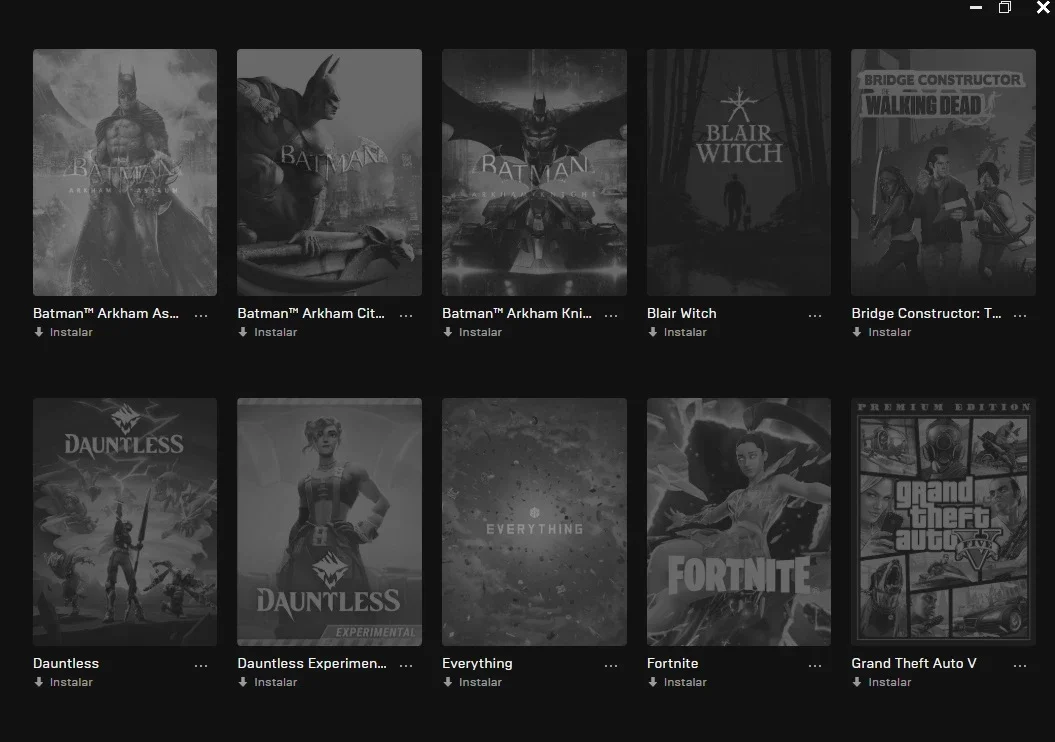Select Batman Arkham Knight cover art
The image size is (1055, 742).
pos(534,172)
